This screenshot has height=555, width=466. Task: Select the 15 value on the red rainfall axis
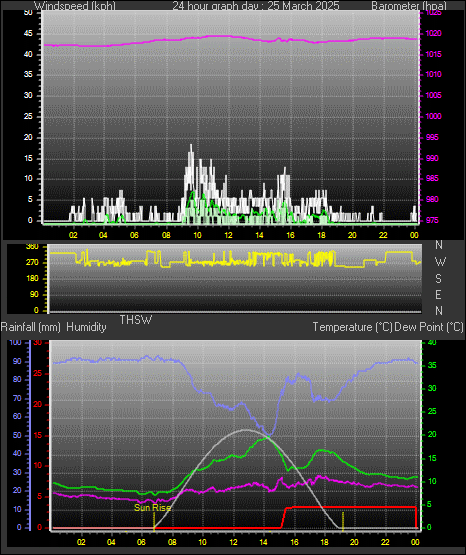pyautogui.click(x=38, y=436)
